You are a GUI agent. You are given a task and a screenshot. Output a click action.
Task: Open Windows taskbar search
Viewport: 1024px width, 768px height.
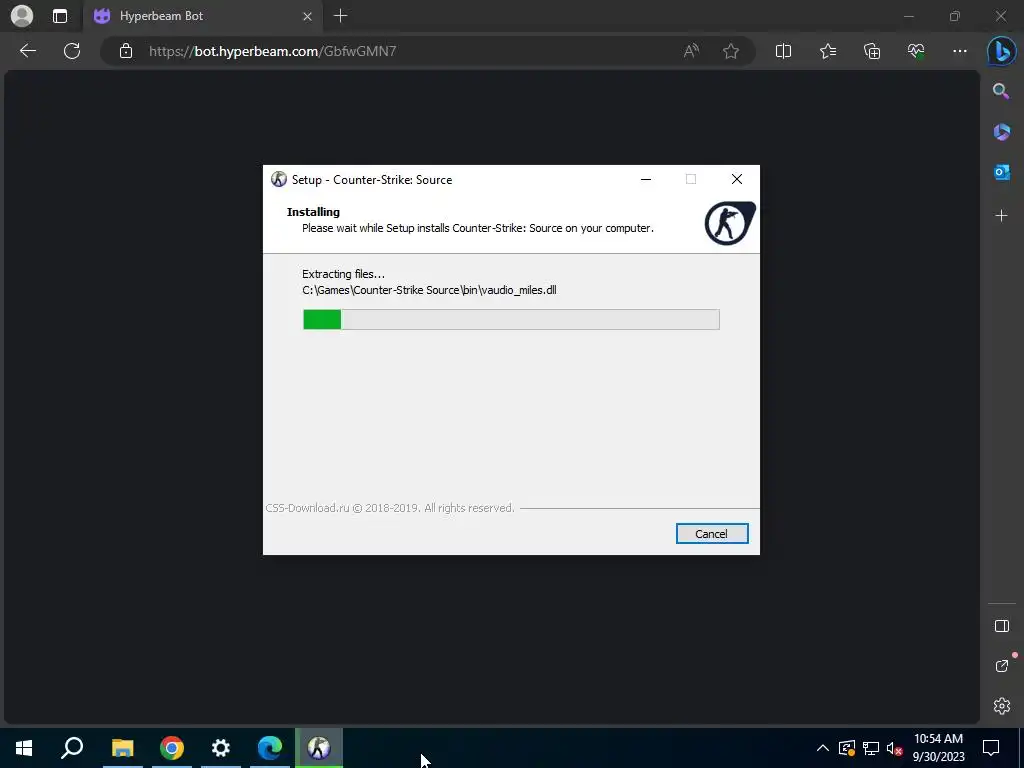[x=72, y=748]
